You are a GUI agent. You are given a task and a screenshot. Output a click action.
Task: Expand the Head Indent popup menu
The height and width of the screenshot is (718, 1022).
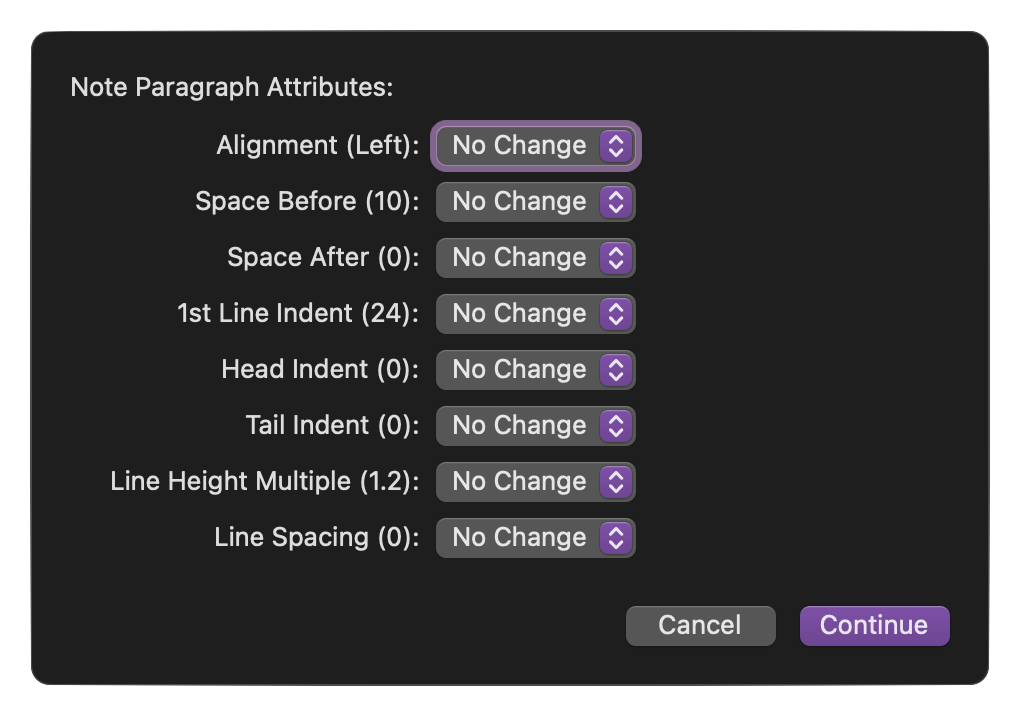535,370
